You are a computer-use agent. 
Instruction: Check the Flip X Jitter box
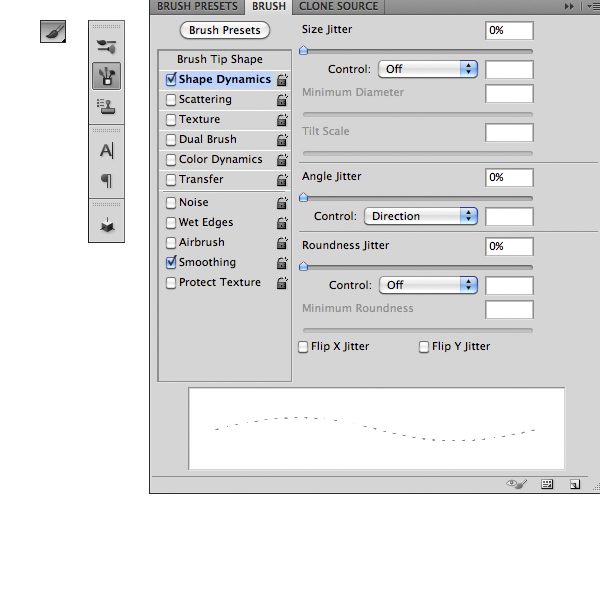coord(303,347)
